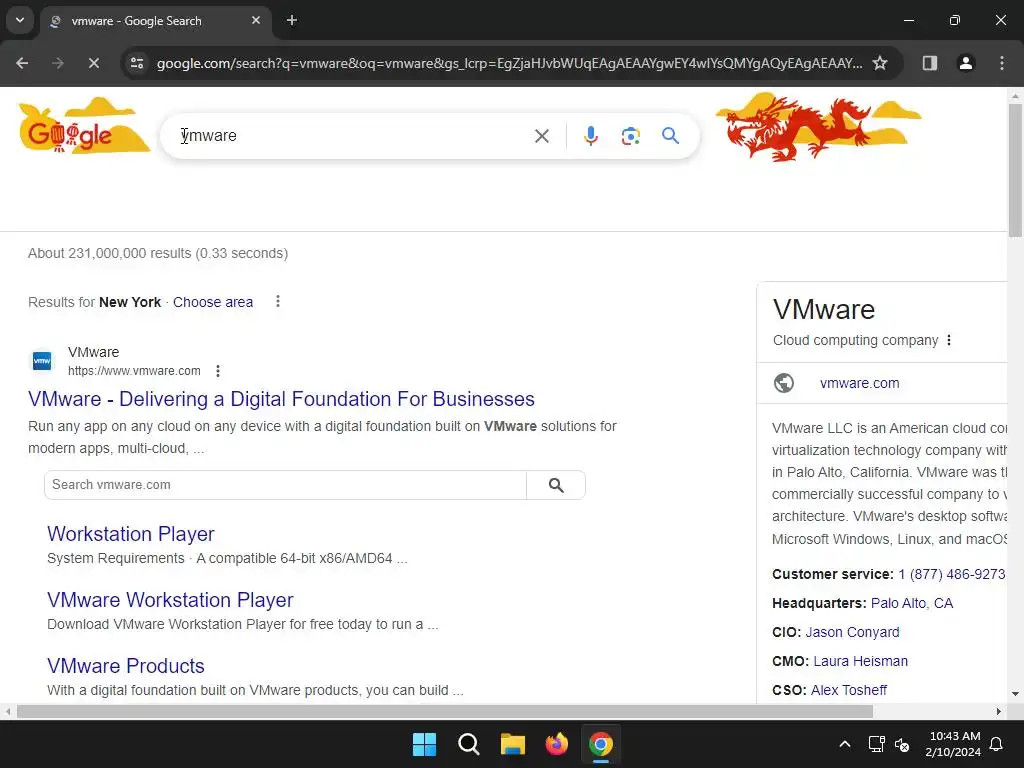Click Chrome icon in taskbar

coord(601,744)
